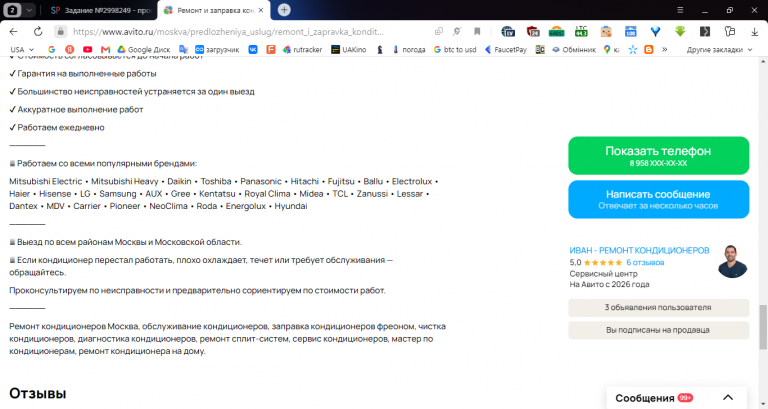Click the copy-link icon in address bar

[x=439, y=31]
